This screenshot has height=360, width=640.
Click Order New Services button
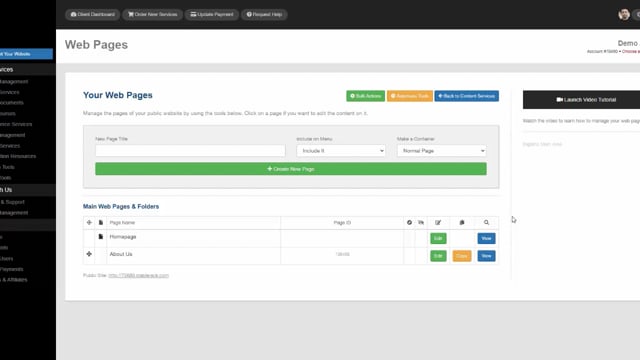click(153, 14)
